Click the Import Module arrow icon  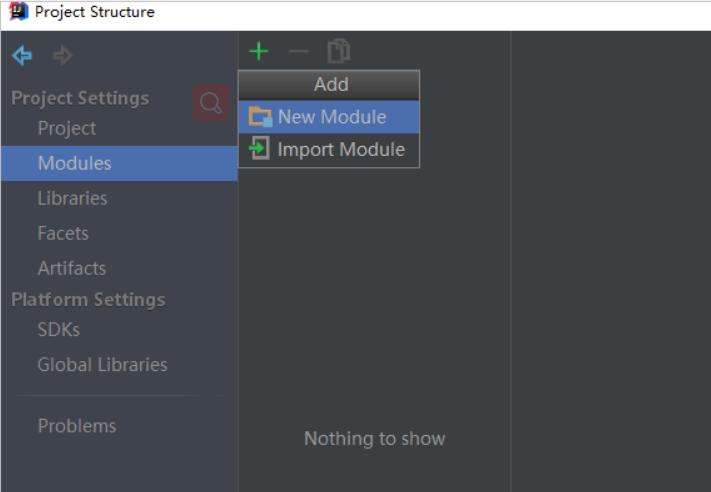pyautogui.click(x=260, y=148)
